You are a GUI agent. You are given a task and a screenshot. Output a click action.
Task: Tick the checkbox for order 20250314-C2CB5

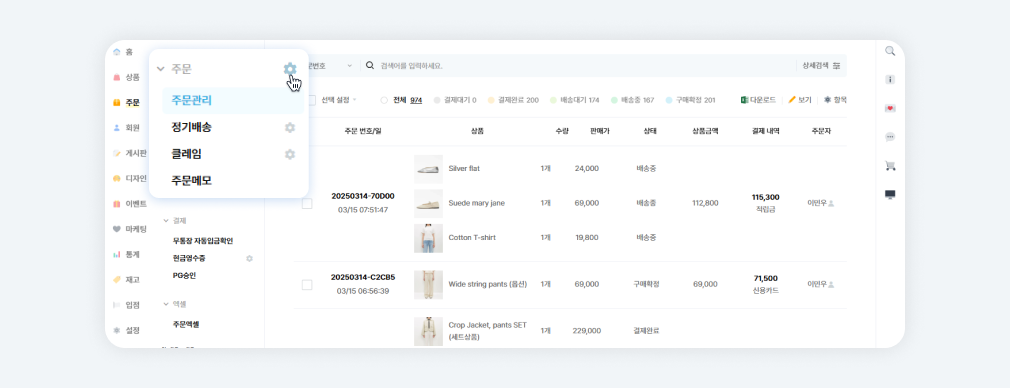[307, 285]
